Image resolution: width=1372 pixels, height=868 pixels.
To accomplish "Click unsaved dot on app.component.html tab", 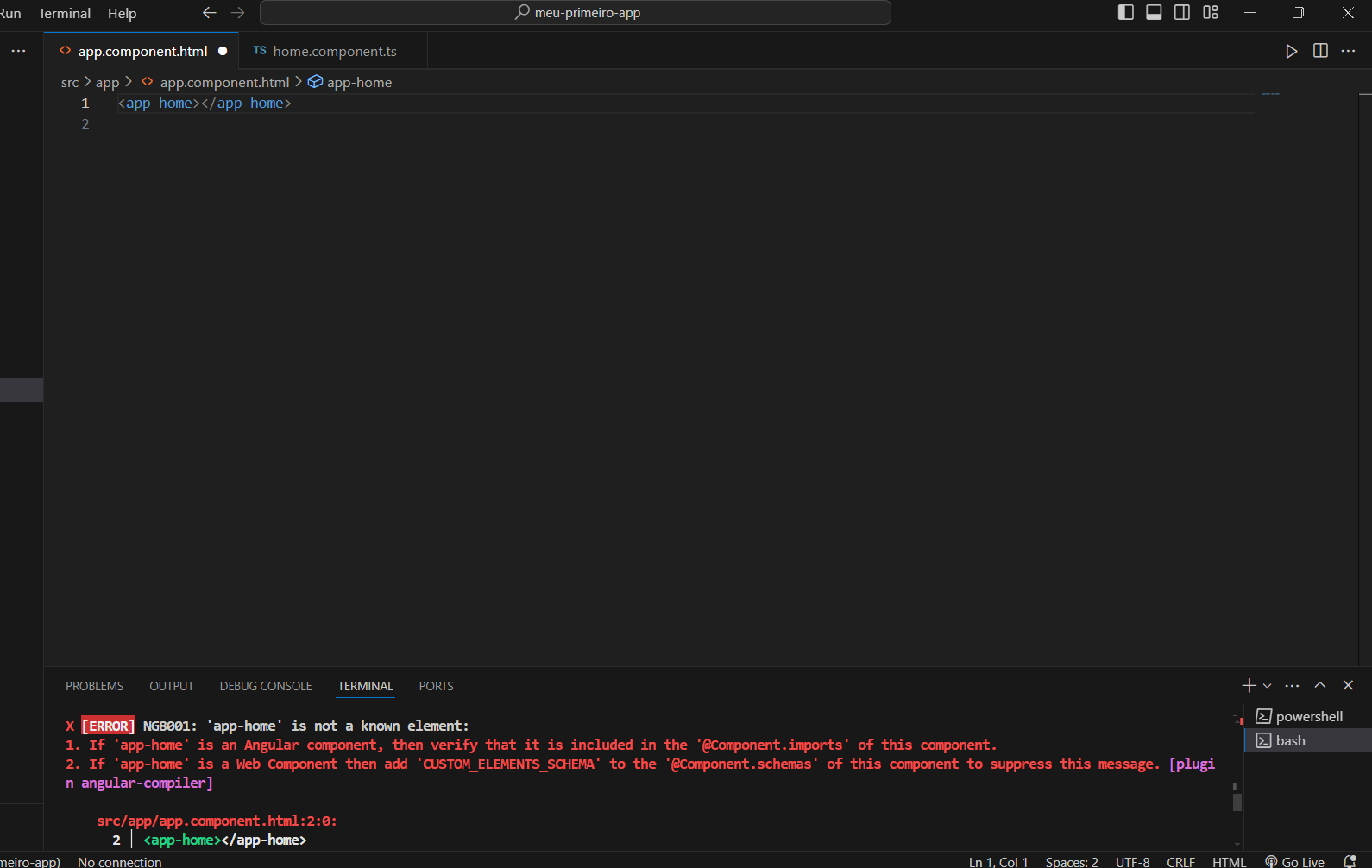I will [223, 51].
